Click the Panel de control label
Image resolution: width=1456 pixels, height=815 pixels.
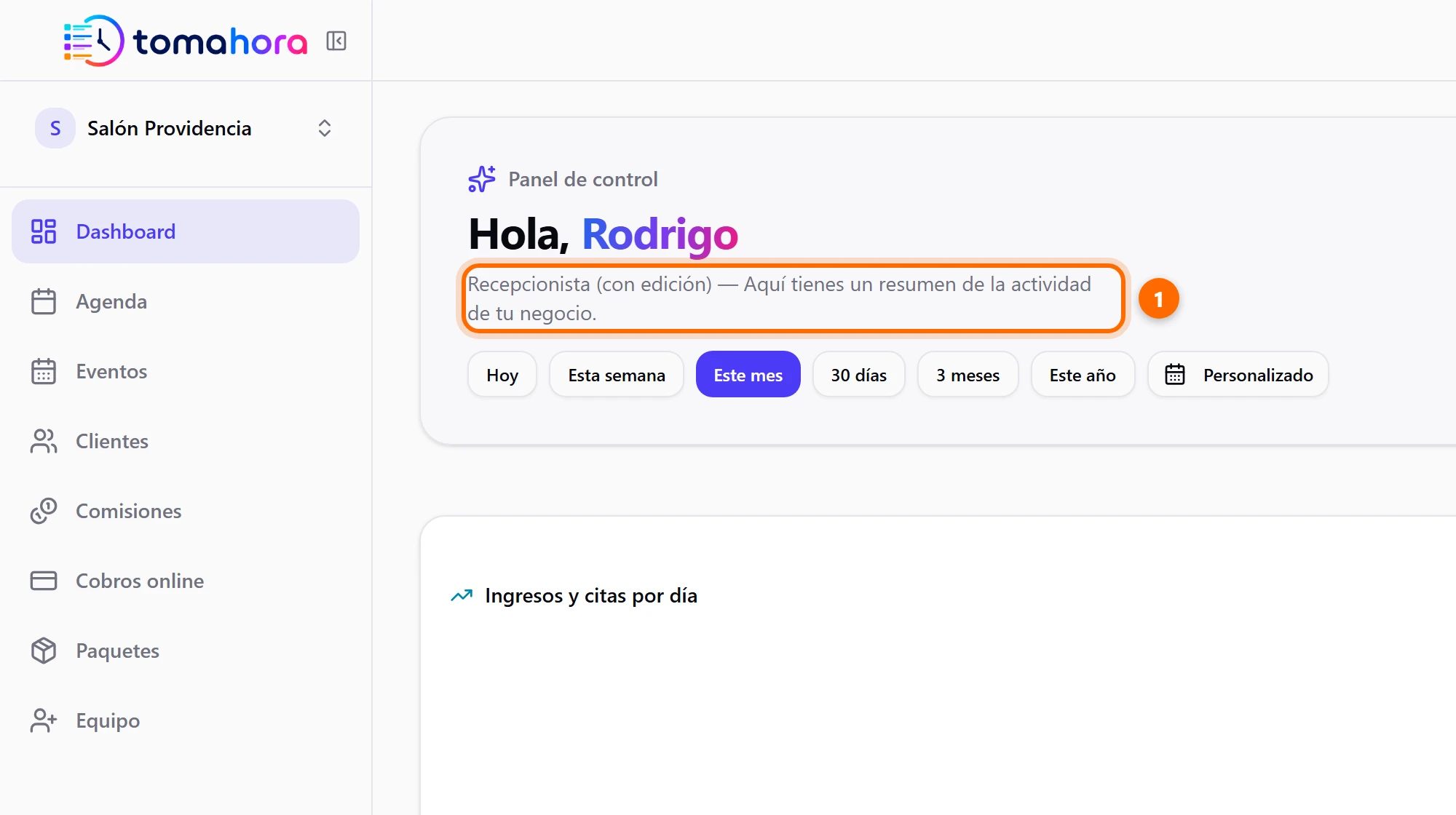tap(583, 179)
